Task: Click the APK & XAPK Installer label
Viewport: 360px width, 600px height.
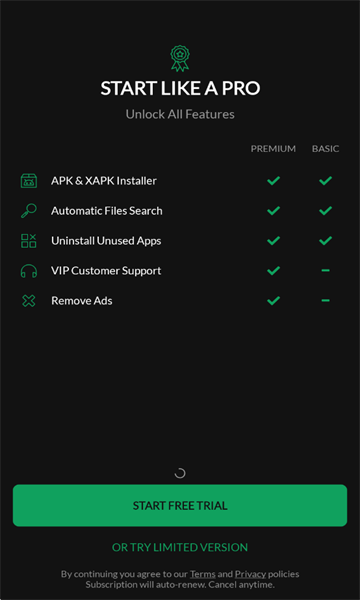Action: 104,181
